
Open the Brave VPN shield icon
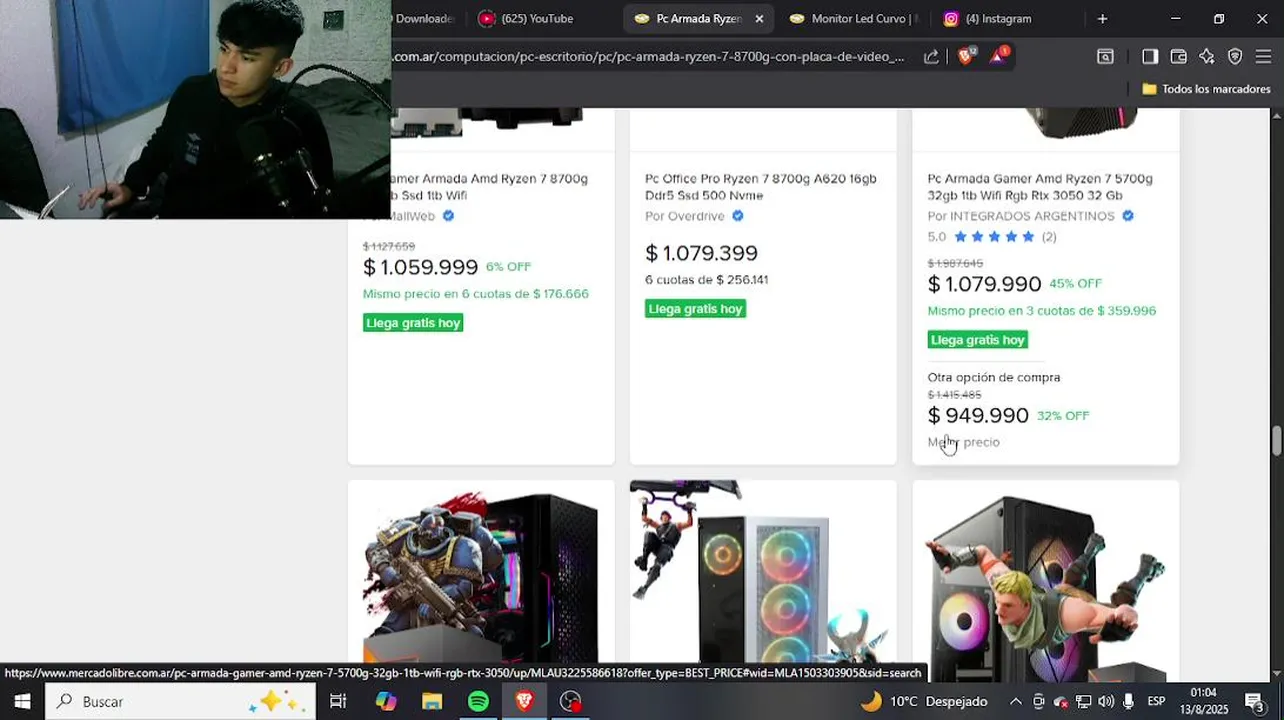tap(1235, 57)
